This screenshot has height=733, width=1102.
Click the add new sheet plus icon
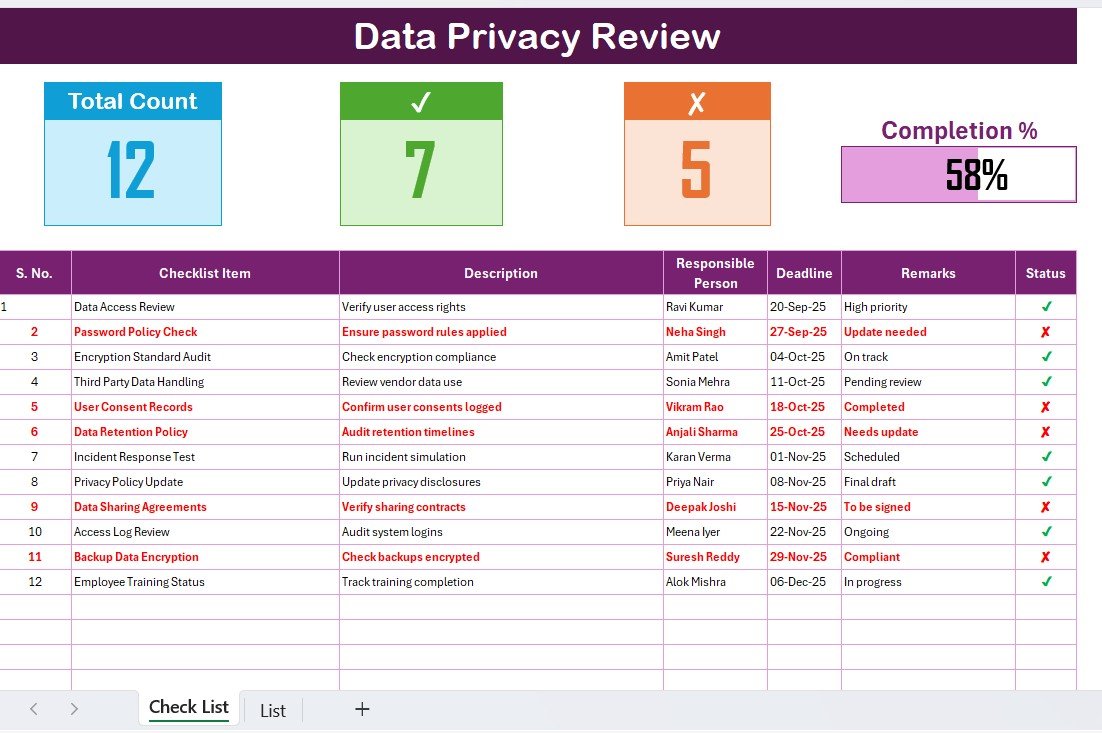(x=362, y=709)
